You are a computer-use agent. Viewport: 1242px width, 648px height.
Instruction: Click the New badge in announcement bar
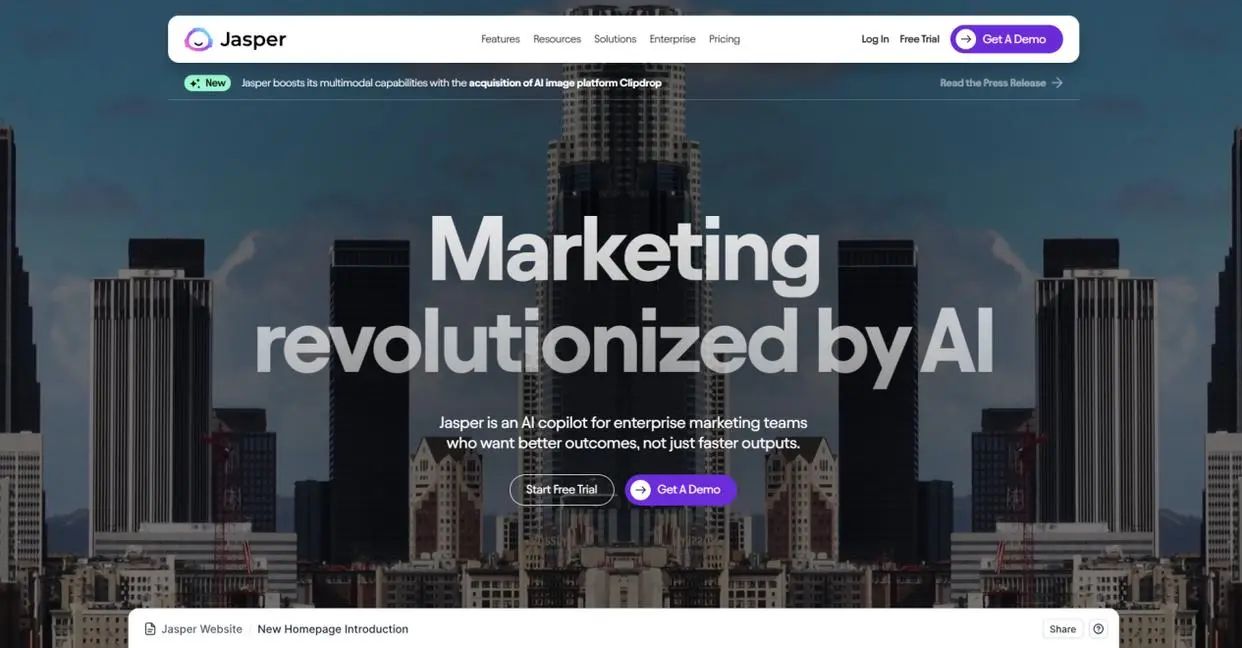pos(207,83)
